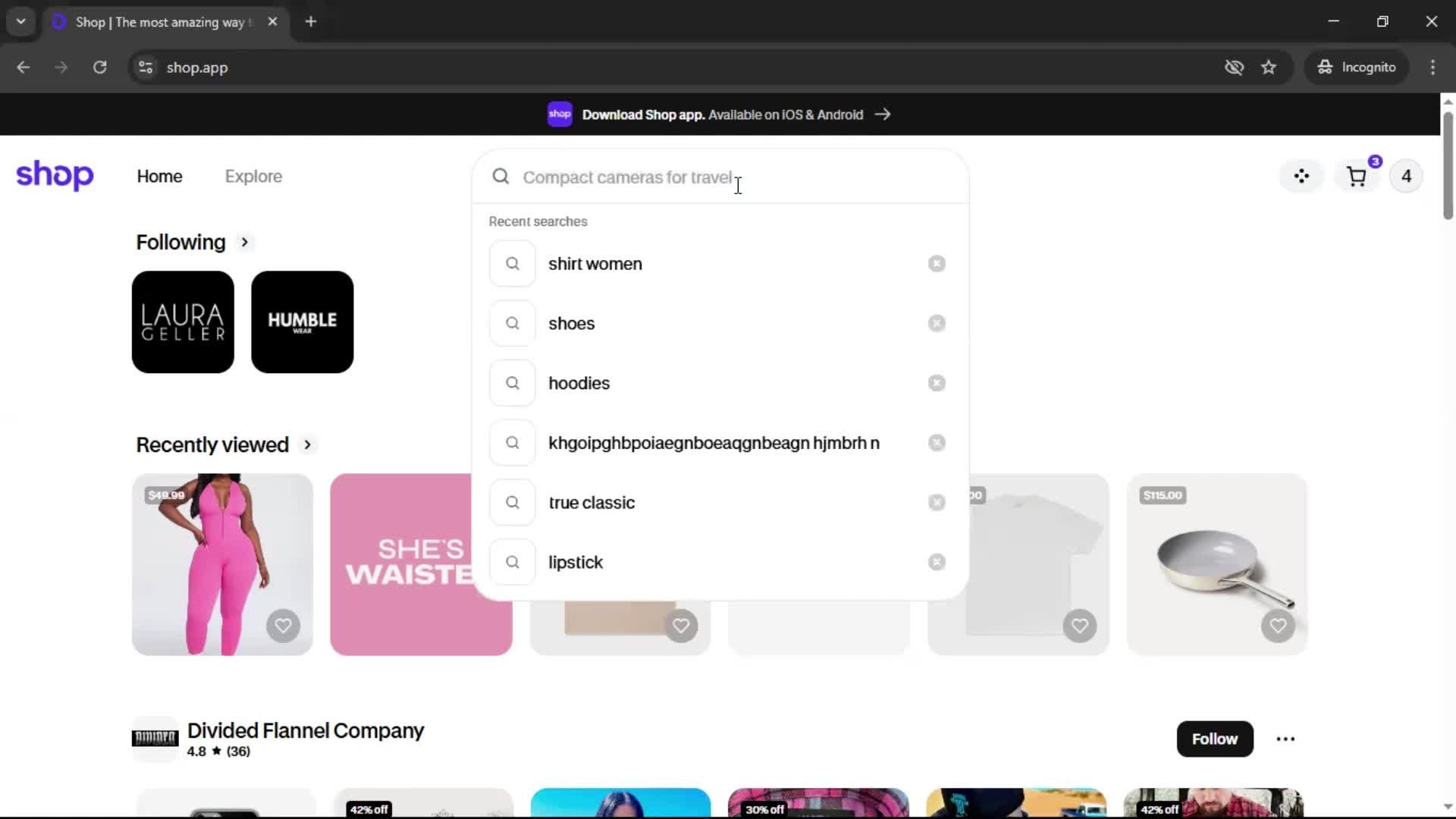Viewport: 1456px width, 819px height.
Task: Favorite the pink jumpsuit product
Action: tap(283, 626)
